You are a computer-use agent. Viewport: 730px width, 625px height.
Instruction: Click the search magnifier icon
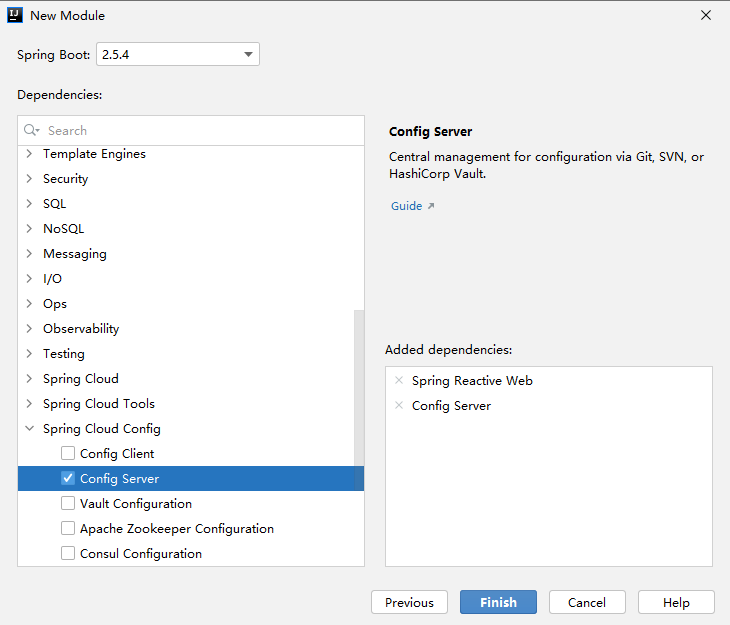(x=31, y=130)
